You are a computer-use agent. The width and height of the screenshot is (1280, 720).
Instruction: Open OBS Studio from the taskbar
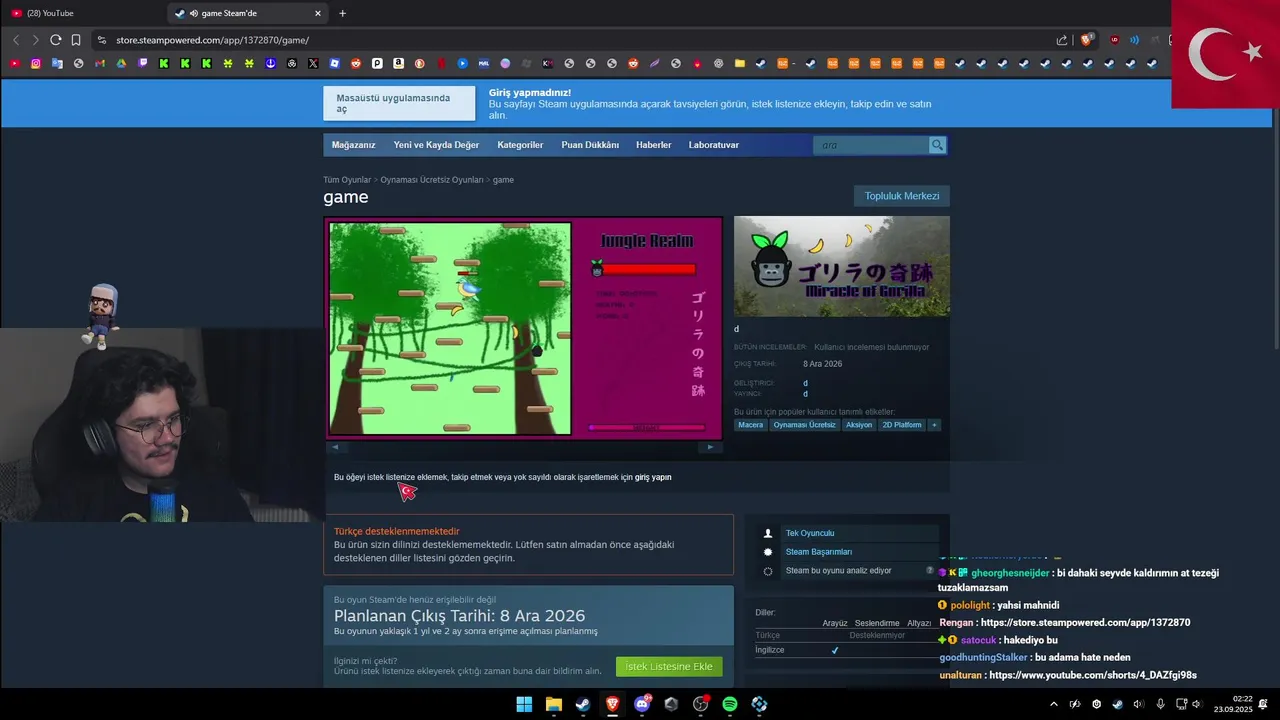click(x=701, y=704)
